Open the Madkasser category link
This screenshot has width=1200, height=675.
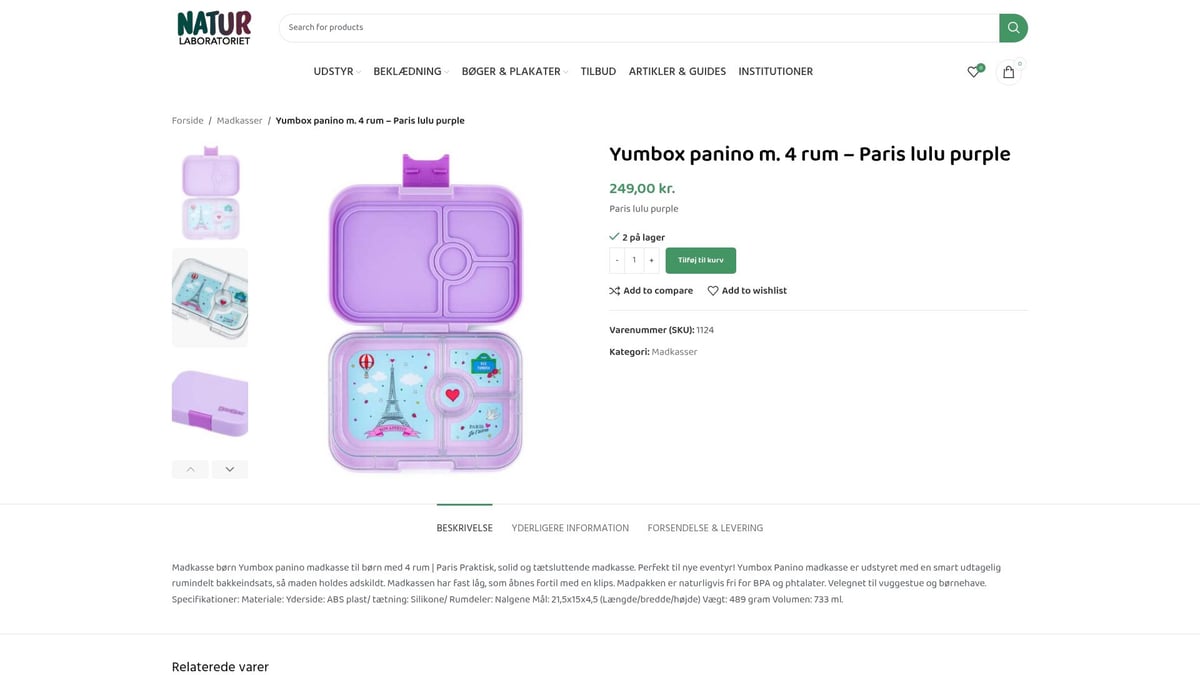click(674, 351)
